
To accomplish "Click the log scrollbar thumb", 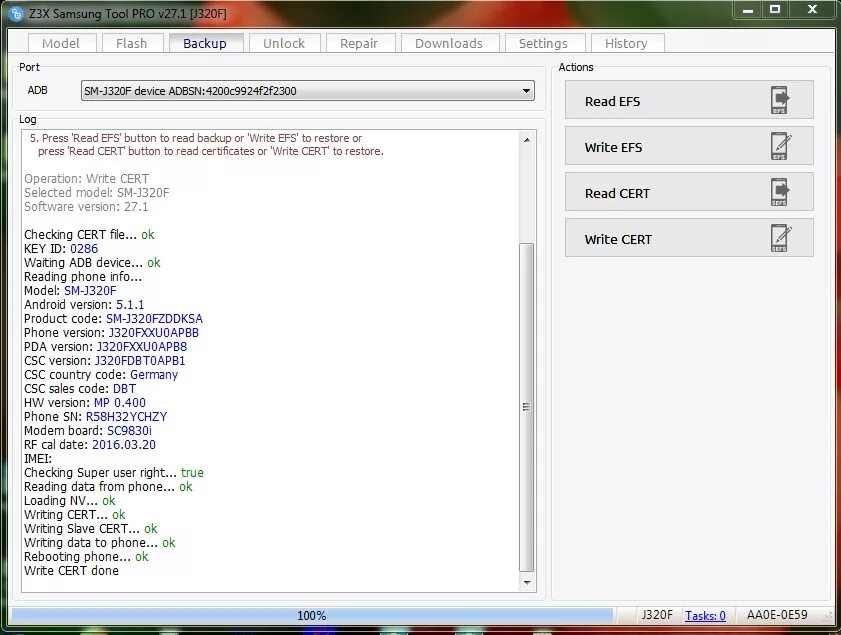I will (527, 407).
